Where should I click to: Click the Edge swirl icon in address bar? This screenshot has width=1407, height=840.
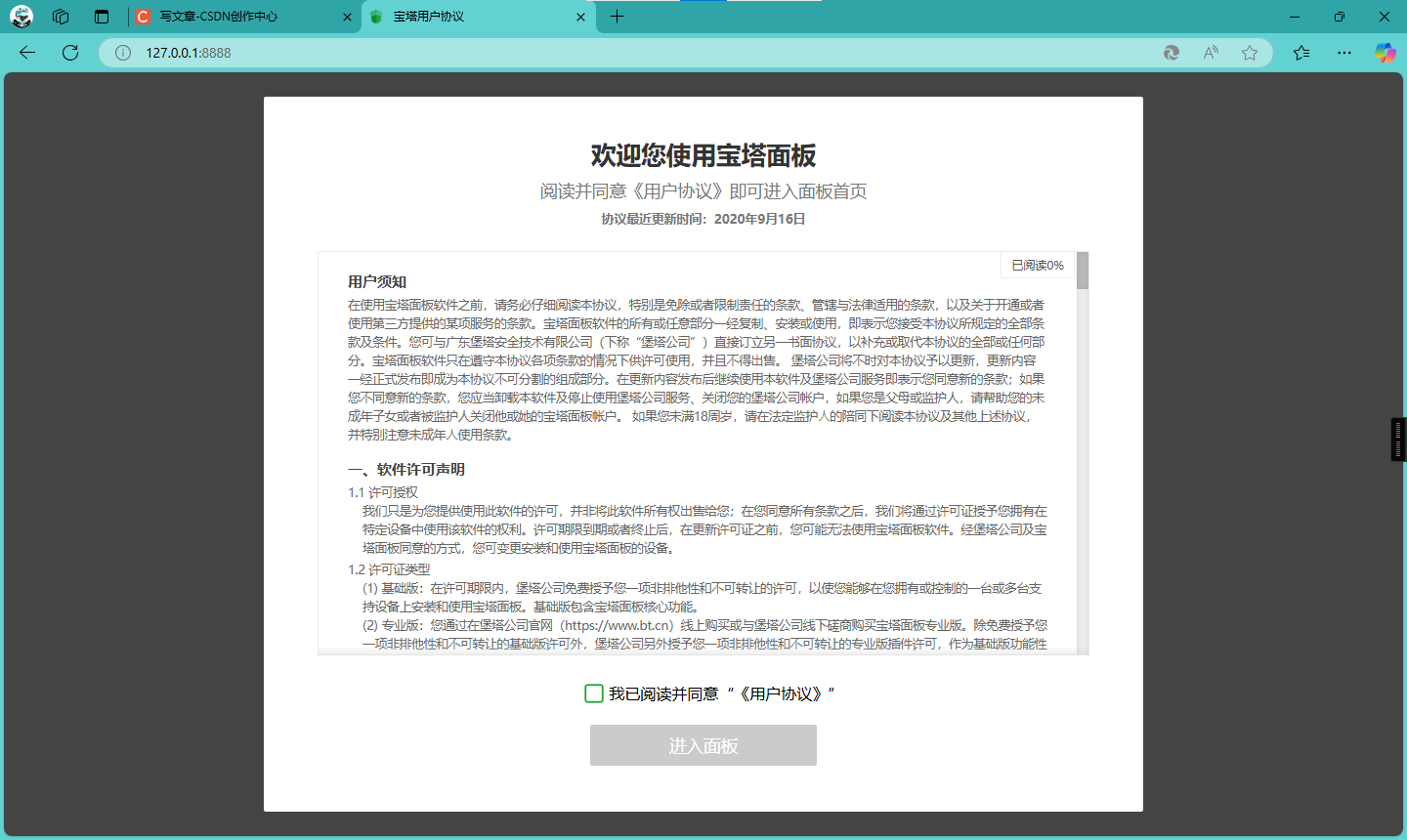(x=1172, y=53)
